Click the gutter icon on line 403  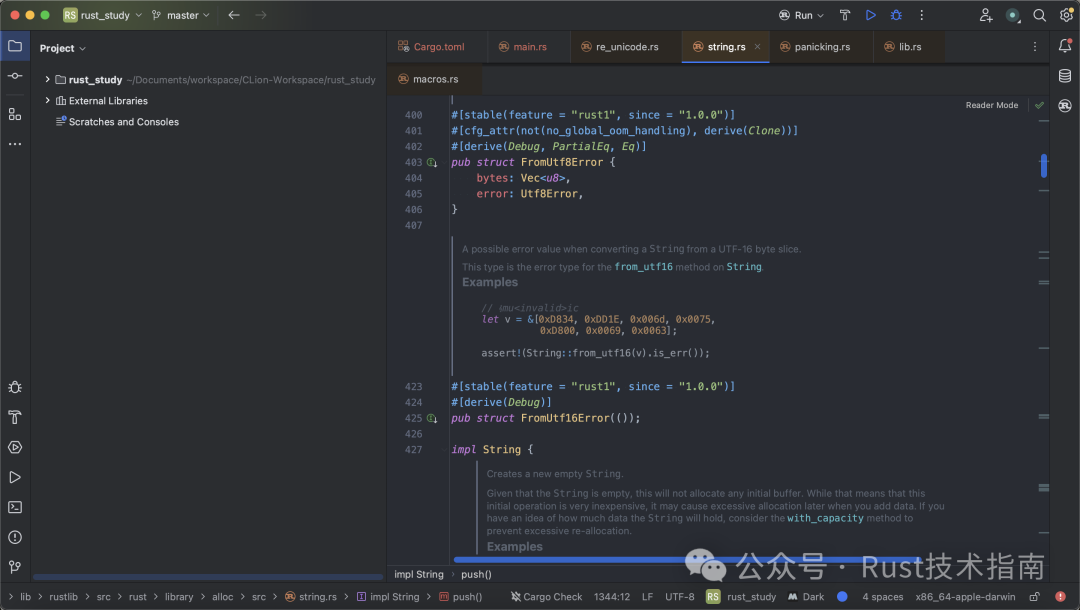click(x=432, y=162)
